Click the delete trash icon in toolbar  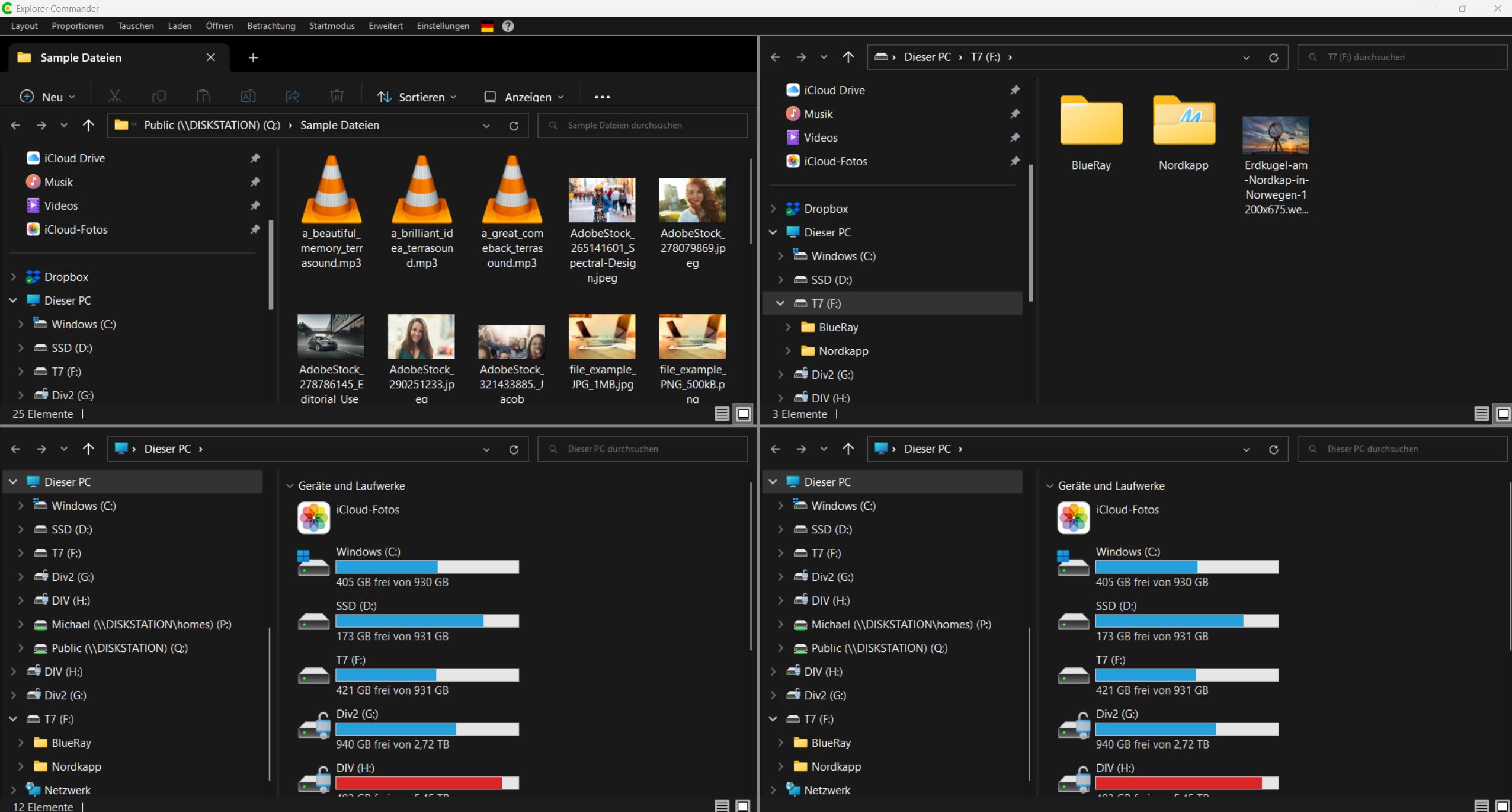click(337, 96)
